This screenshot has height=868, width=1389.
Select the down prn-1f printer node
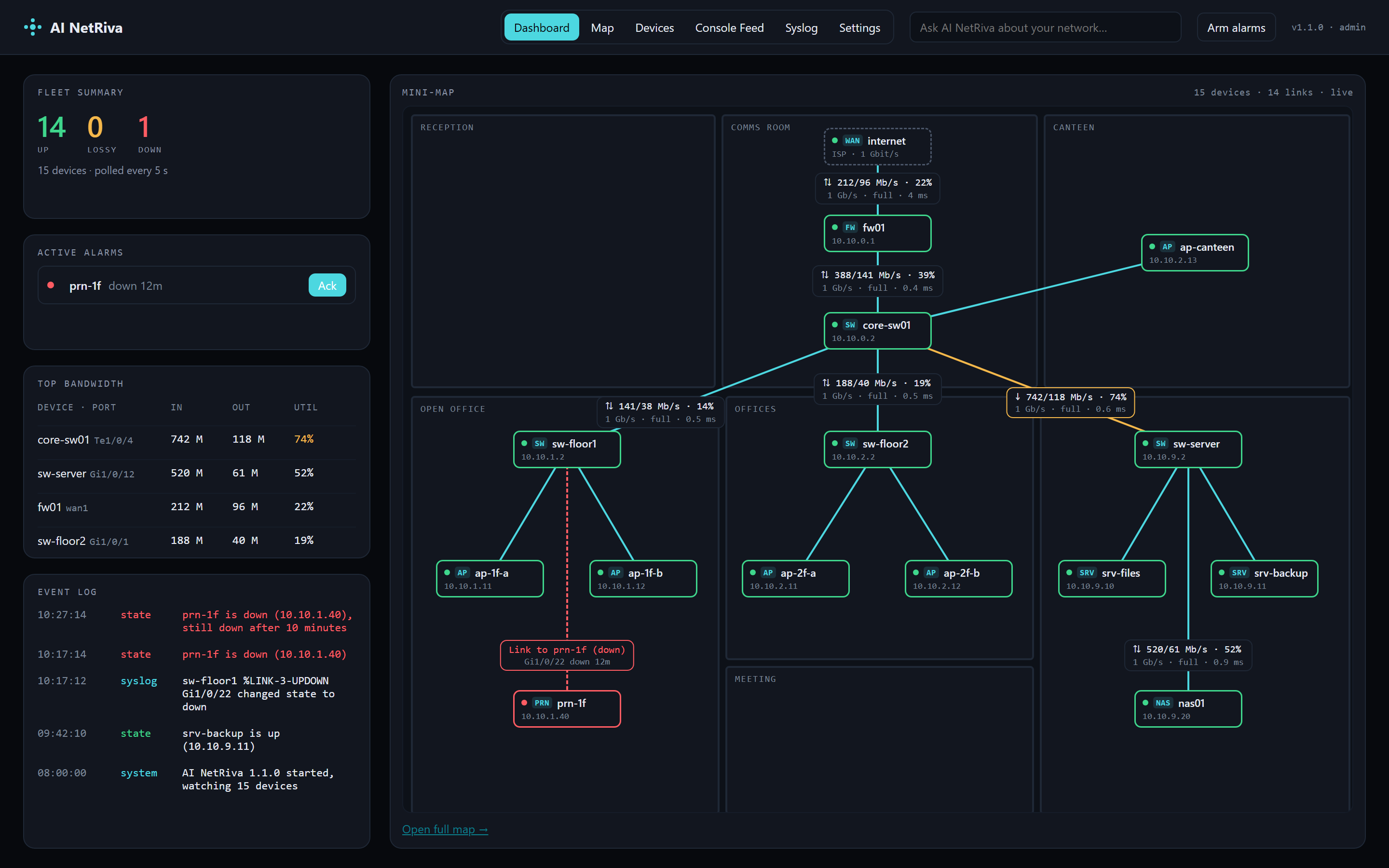pyautogui.click(x=567, y=709)
